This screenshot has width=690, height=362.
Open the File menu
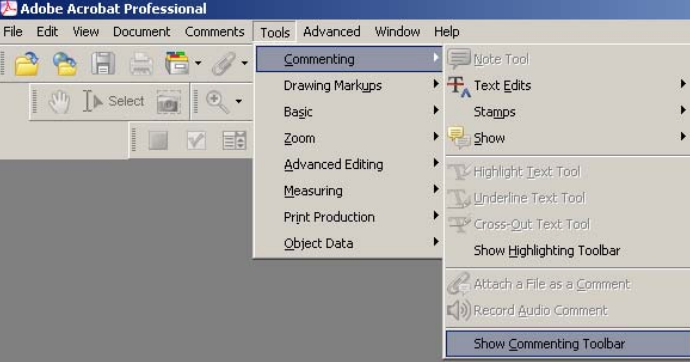[x=13, y=32]
